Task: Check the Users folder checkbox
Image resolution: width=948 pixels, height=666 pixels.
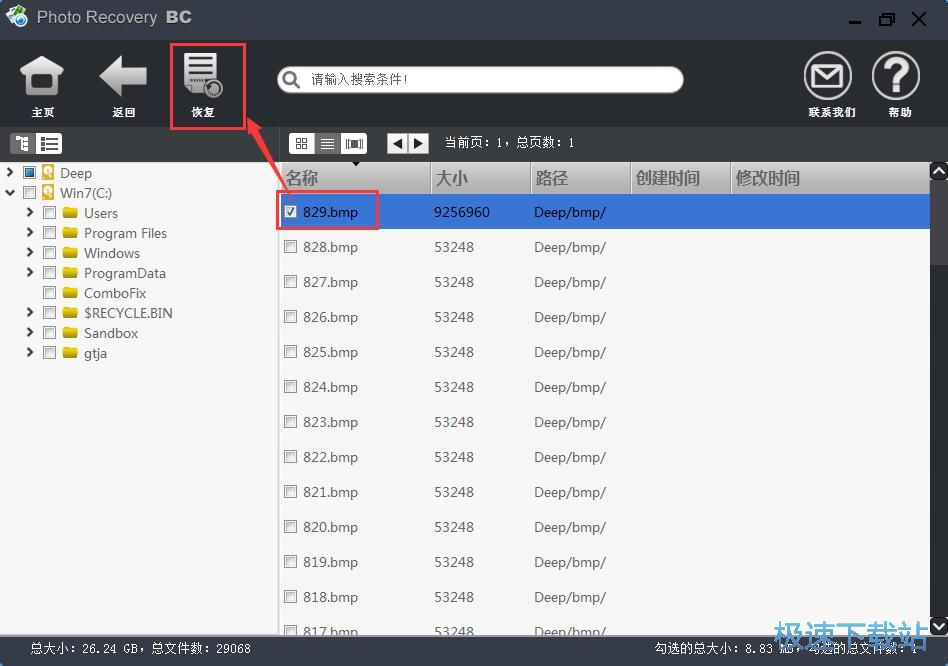Action: [50, 213]
